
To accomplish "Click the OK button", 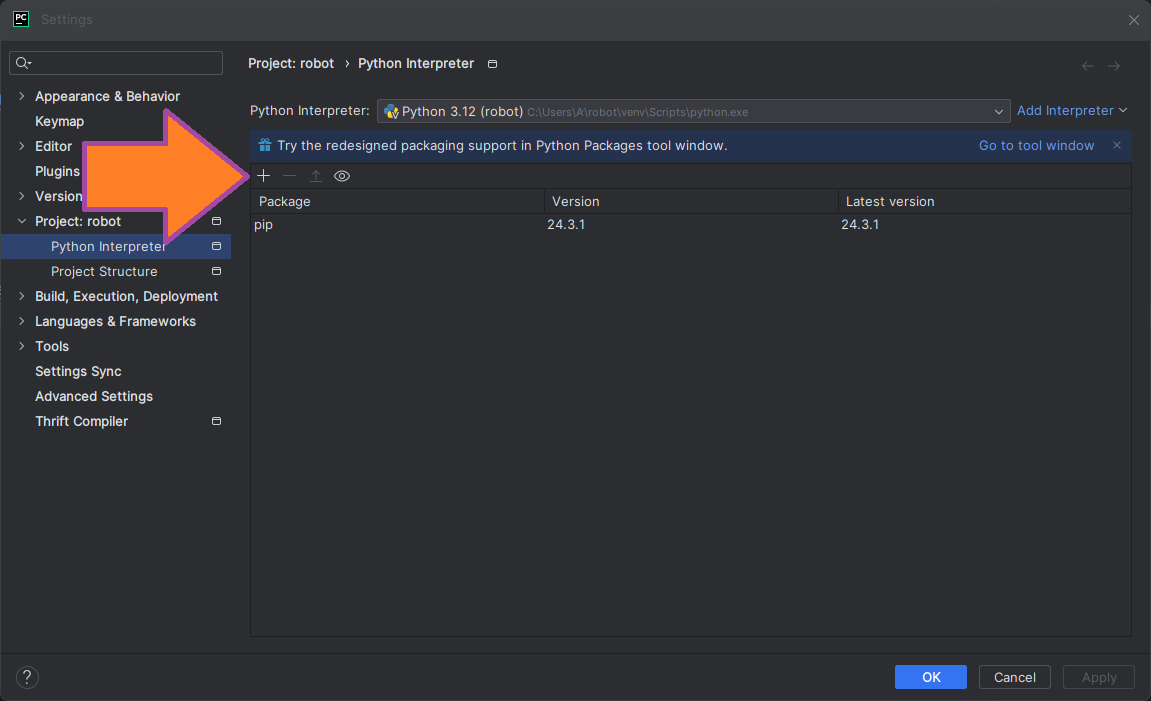I will 931,677.
